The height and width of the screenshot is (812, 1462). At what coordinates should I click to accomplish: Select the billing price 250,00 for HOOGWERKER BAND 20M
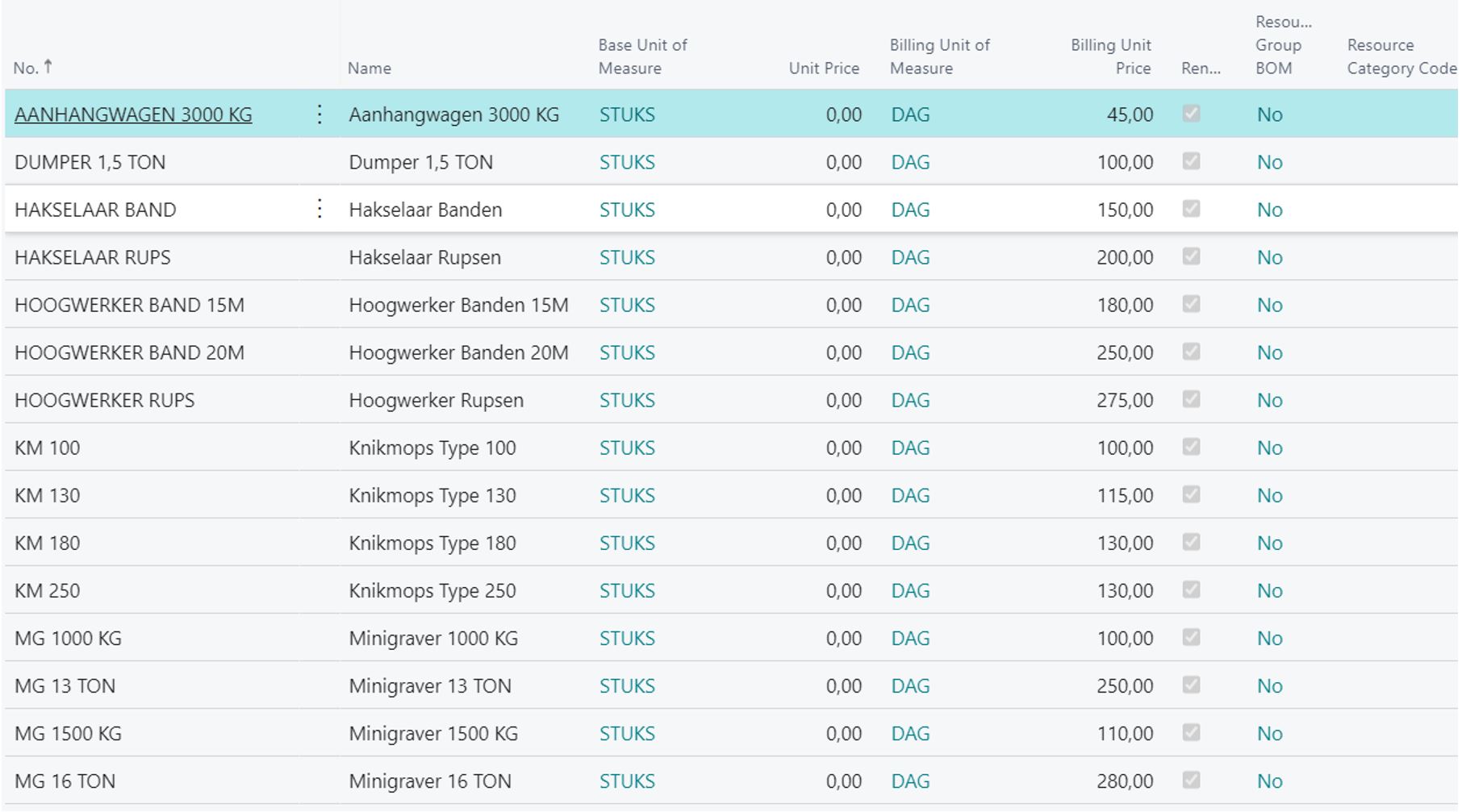[x=1125, y=352]
